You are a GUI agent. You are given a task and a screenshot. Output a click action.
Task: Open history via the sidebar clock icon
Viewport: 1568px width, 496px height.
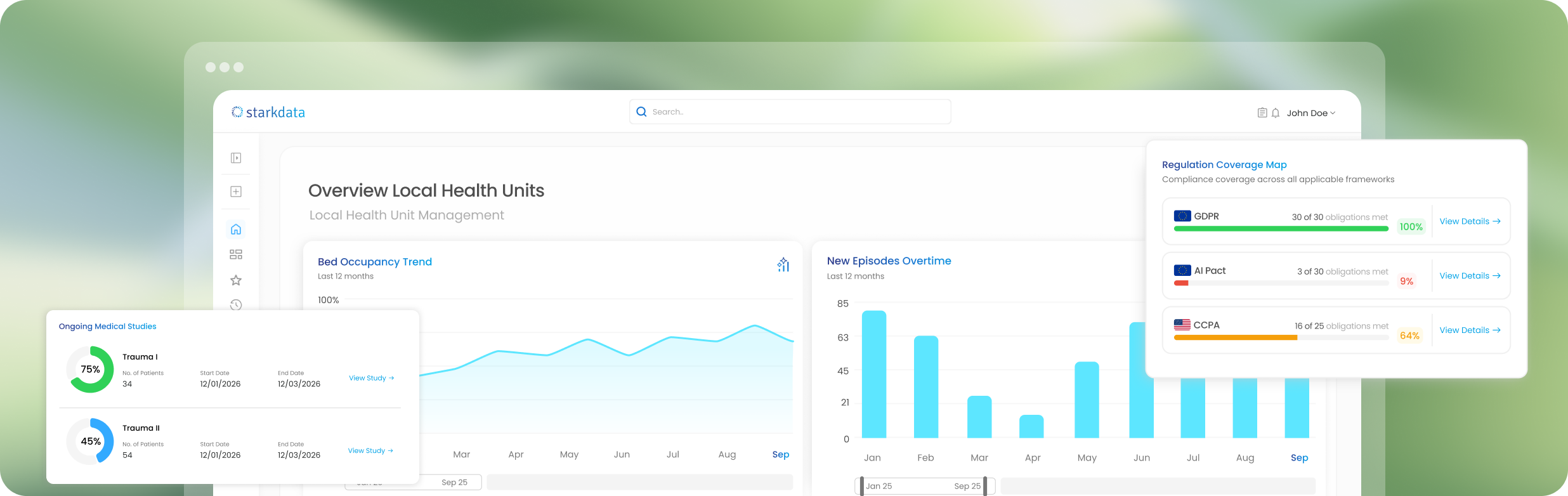click(x=236, y=304)
